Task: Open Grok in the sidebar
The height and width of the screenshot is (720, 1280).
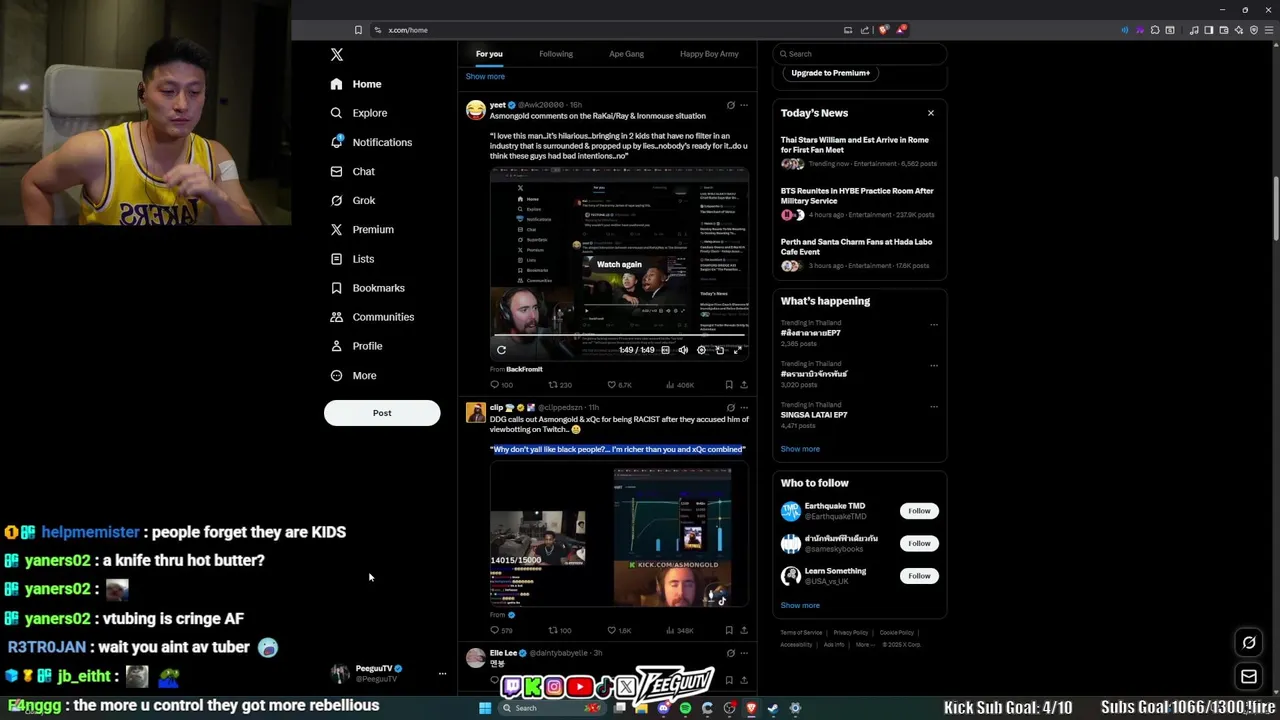Action: pos(352,200)
